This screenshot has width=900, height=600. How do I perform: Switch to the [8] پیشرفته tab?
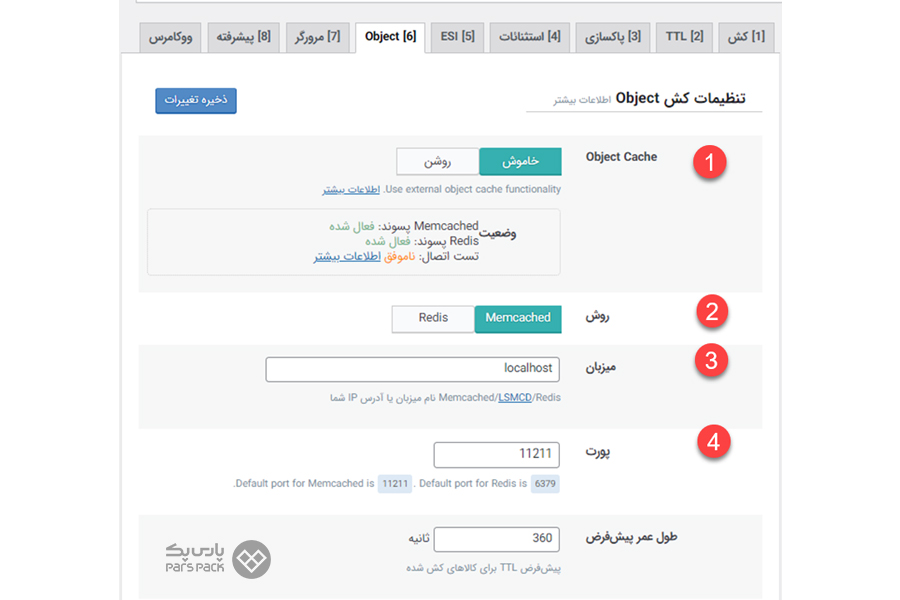tap(243, 37)
